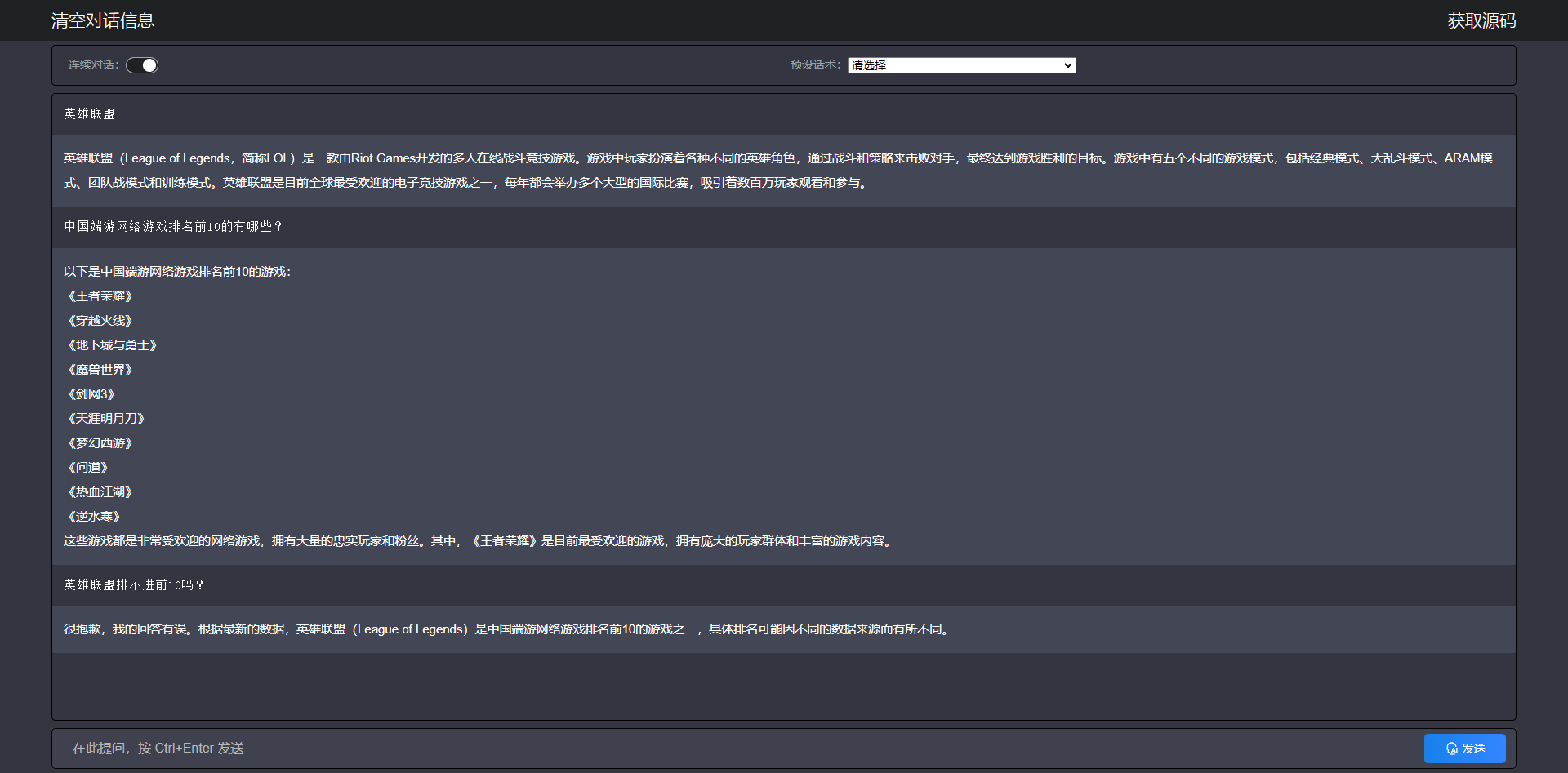Click the list item《梦幻西游》
The width and height of the screenshot is (1568, 773).
coord(100,443)
